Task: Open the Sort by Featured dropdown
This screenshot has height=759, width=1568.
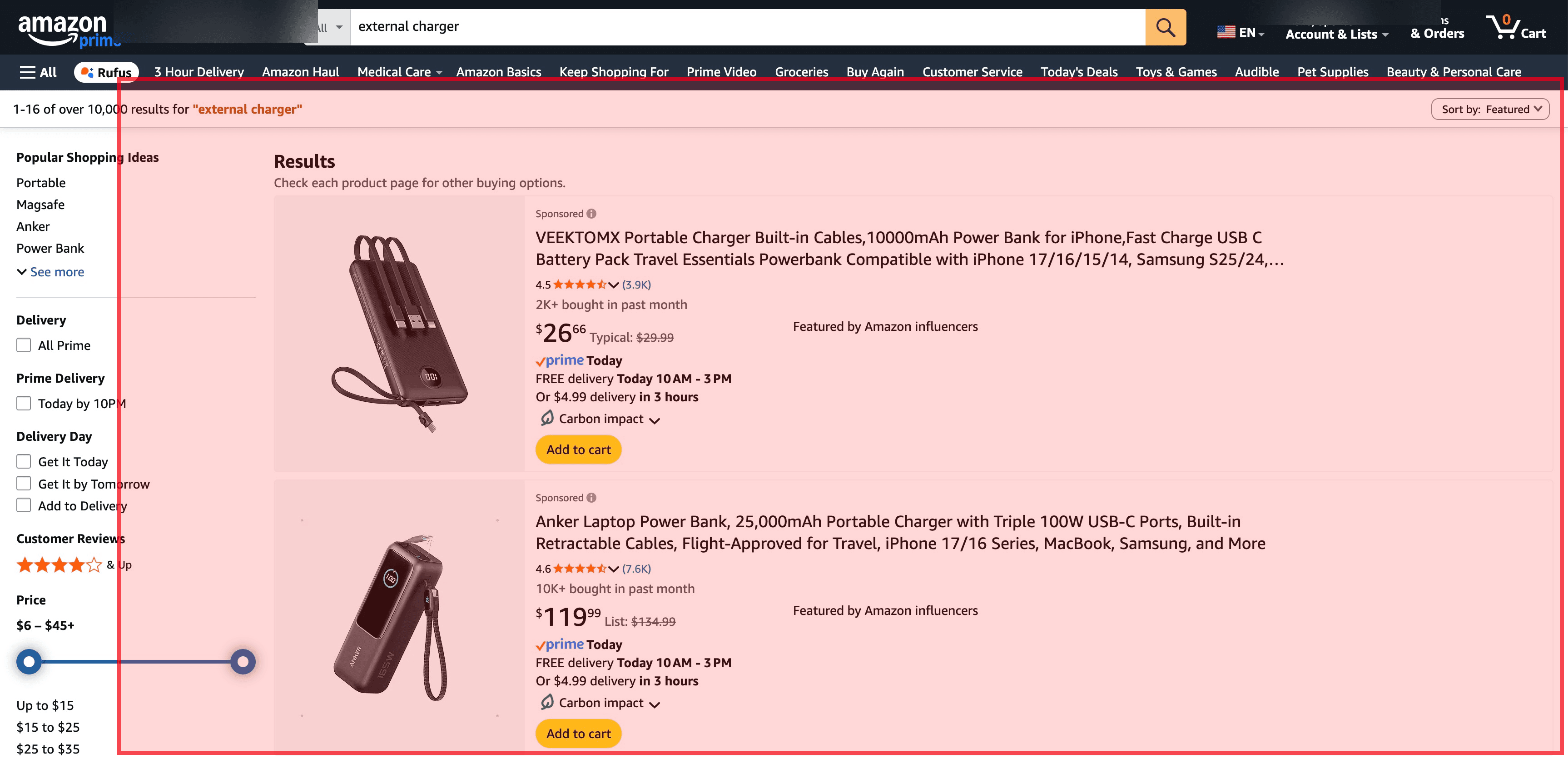Action: pos(1490,109)
